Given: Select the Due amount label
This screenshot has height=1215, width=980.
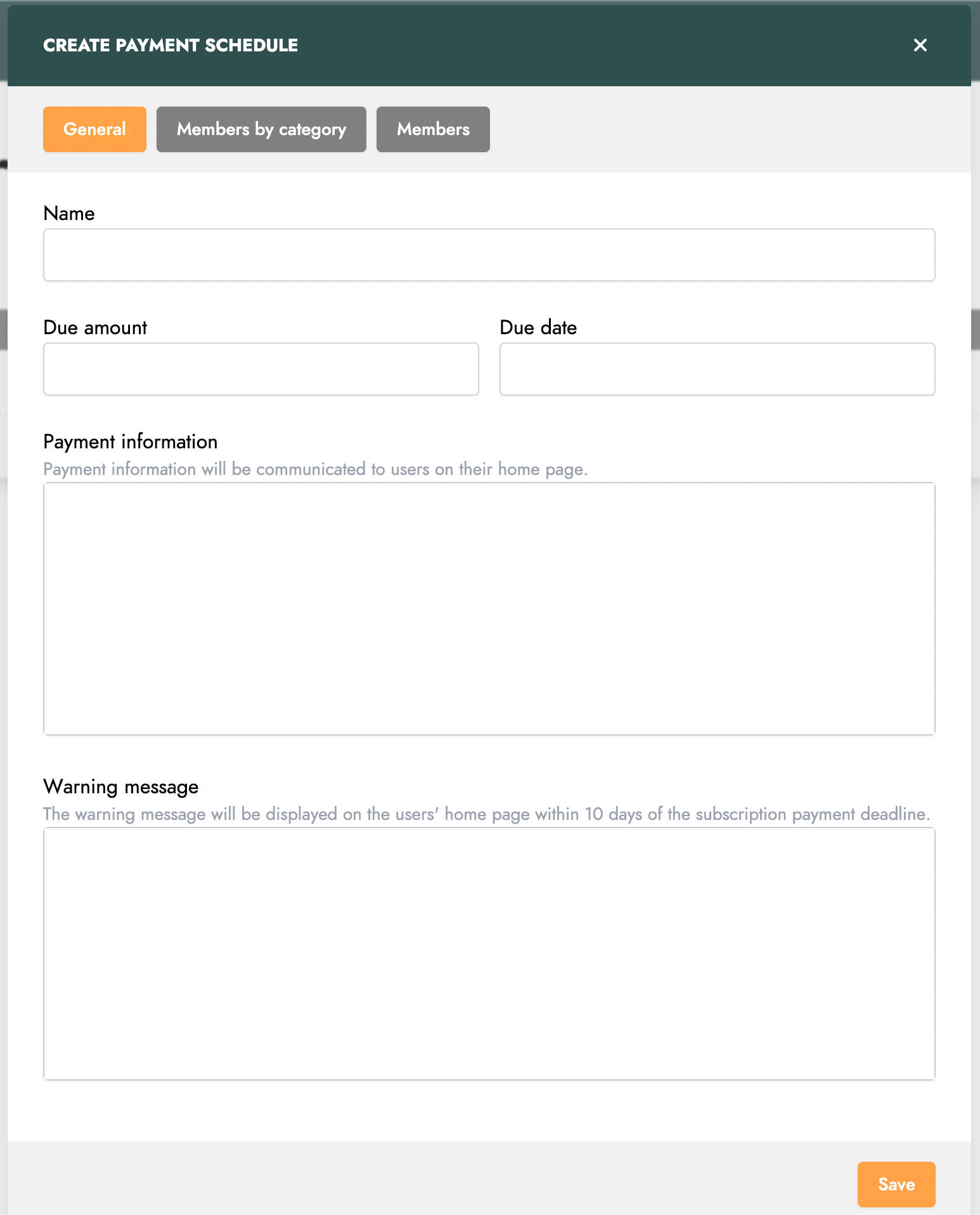Looking at the screenshot, I should point(95,328).
